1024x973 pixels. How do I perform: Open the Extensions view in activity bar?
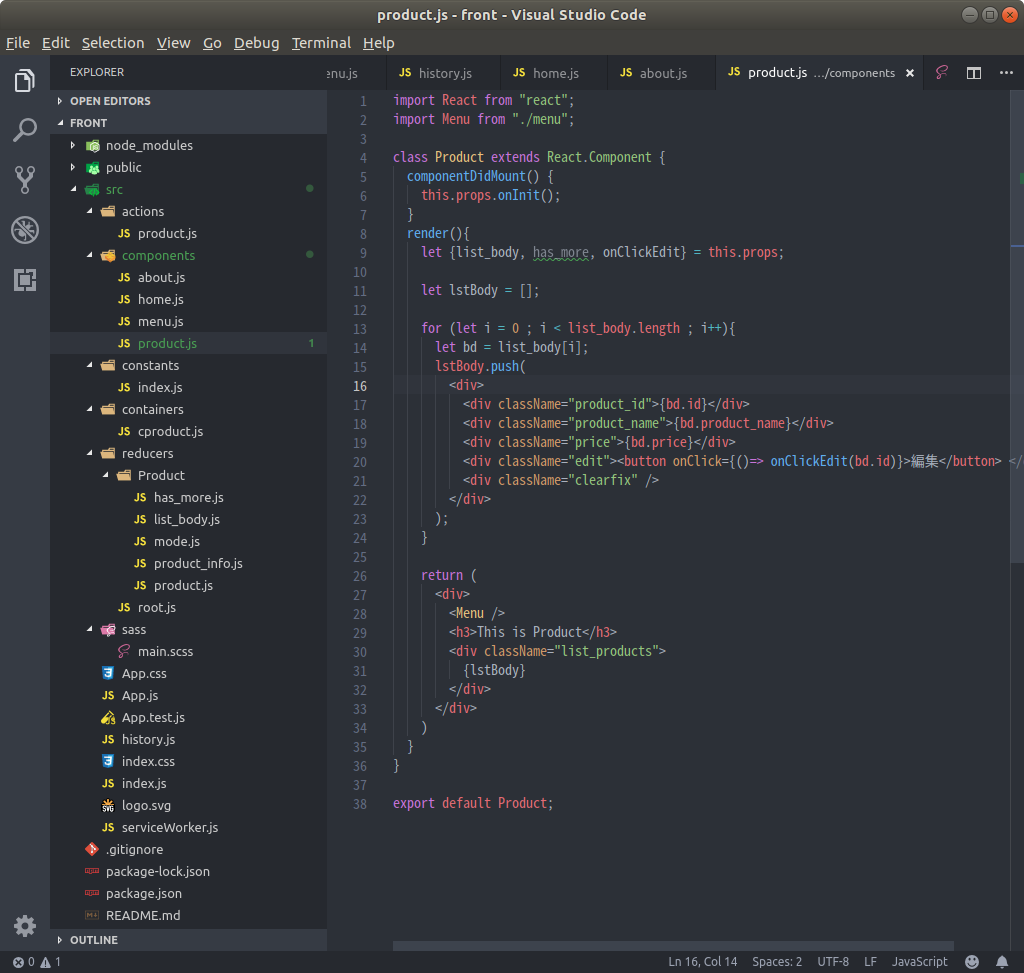coord(25,280)
